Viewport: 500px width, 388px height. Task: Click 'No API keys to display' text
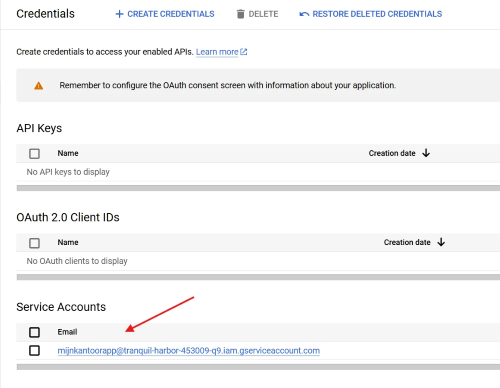pos(68,172)
